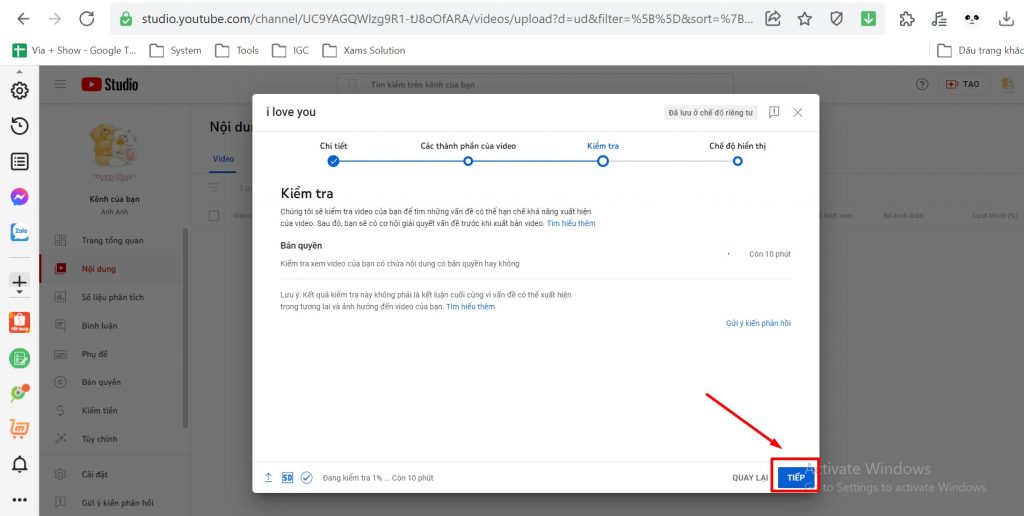Click the TẠO create button

pyautogui.click(x=963, y=84)
